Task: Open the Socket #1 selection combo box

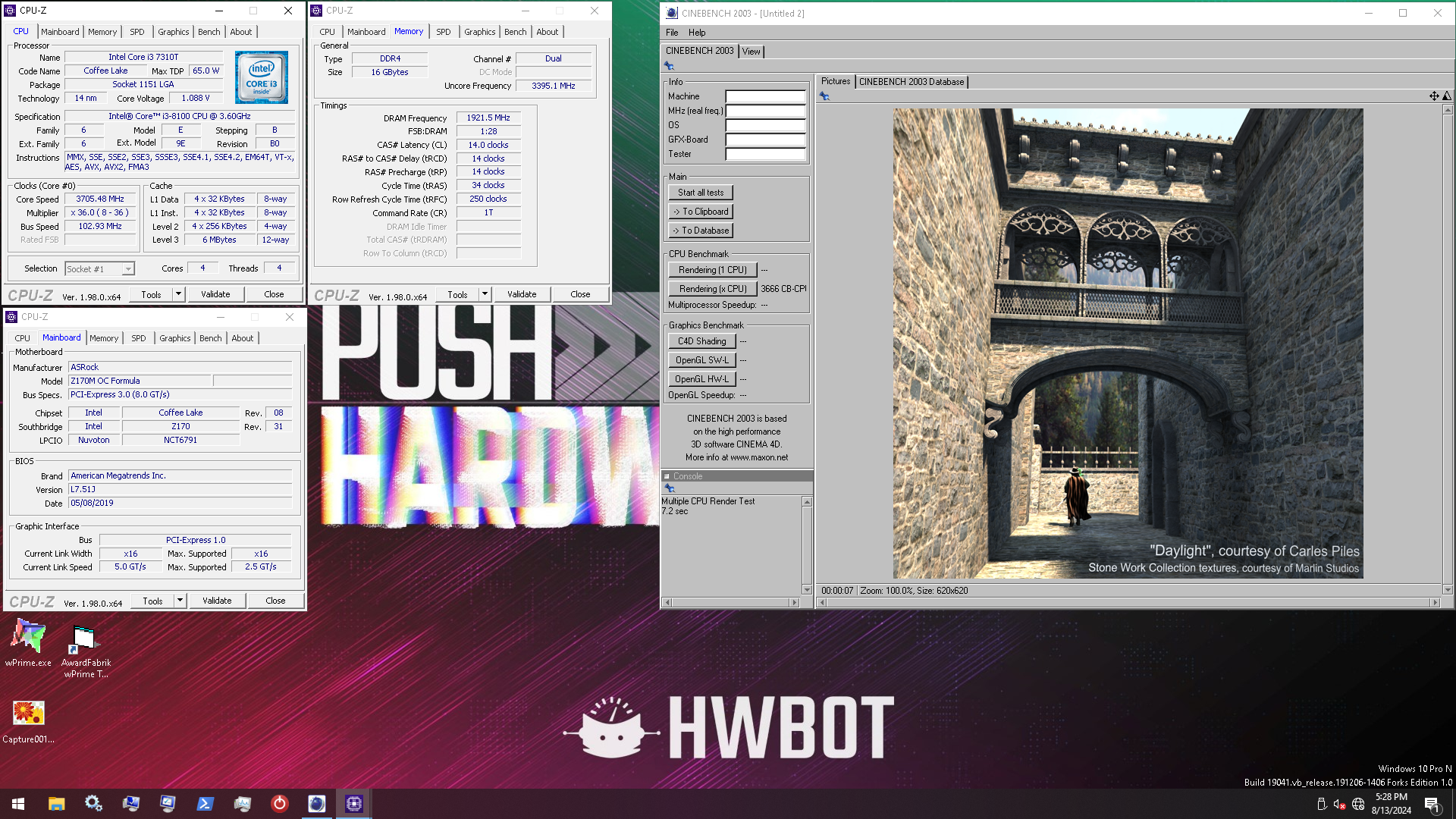Action: (99, 269)
